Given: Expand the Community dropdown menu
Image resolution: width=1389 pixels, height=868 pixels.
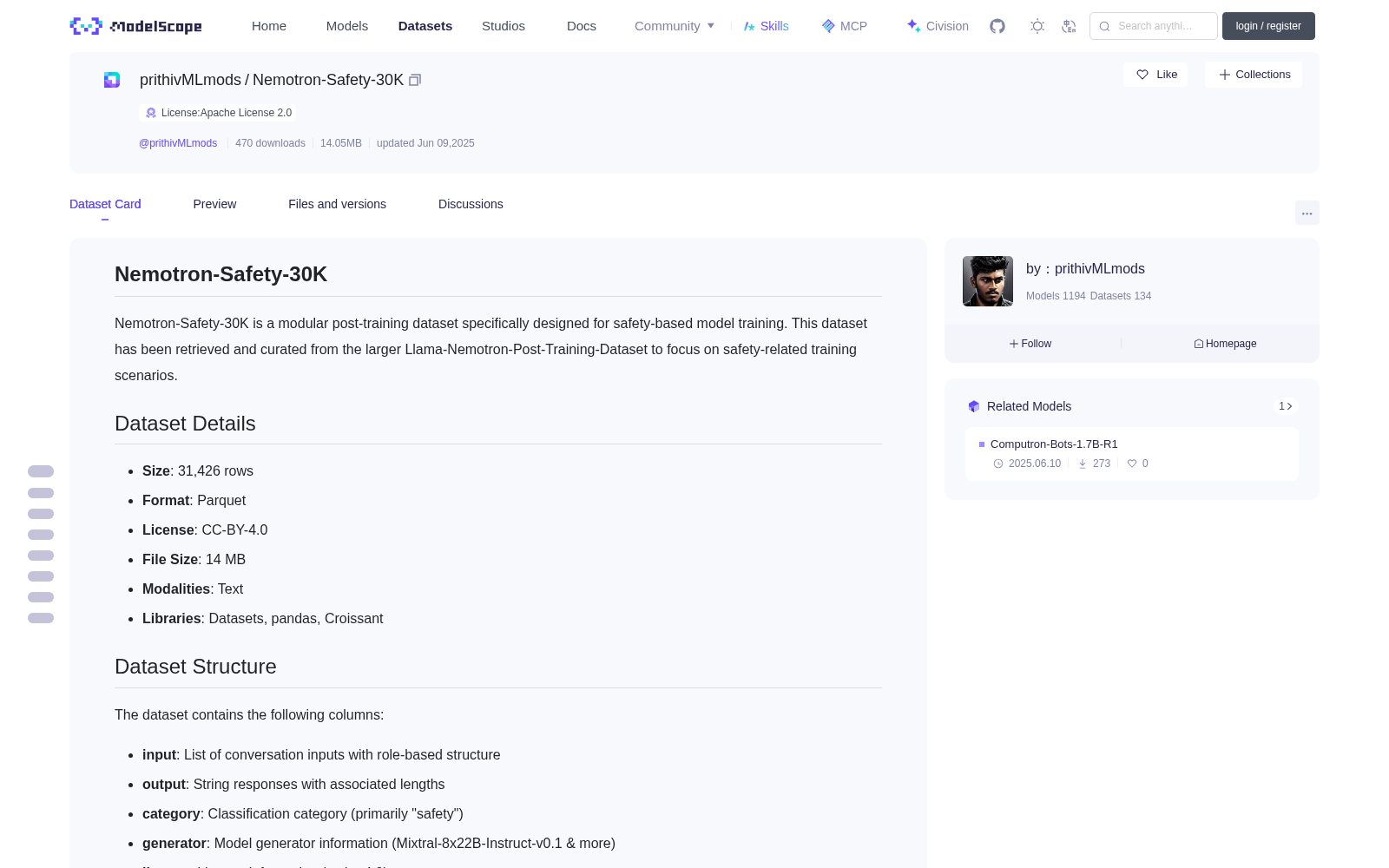Looking at the screenshot, I should (x=675, y=26).
